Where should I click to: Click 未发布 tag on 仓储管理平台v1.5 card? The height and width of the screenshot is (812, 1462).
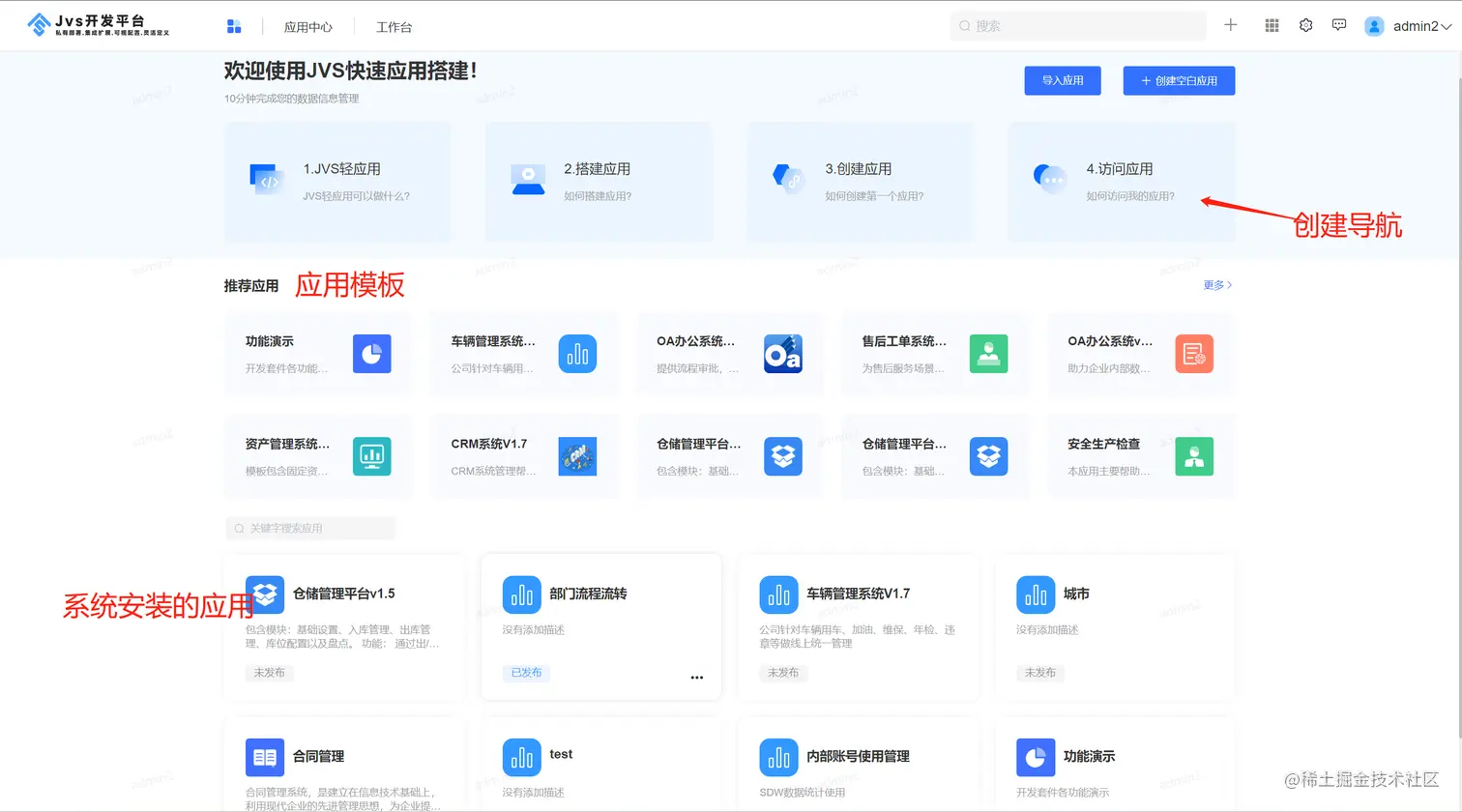[x=270, y=673]
